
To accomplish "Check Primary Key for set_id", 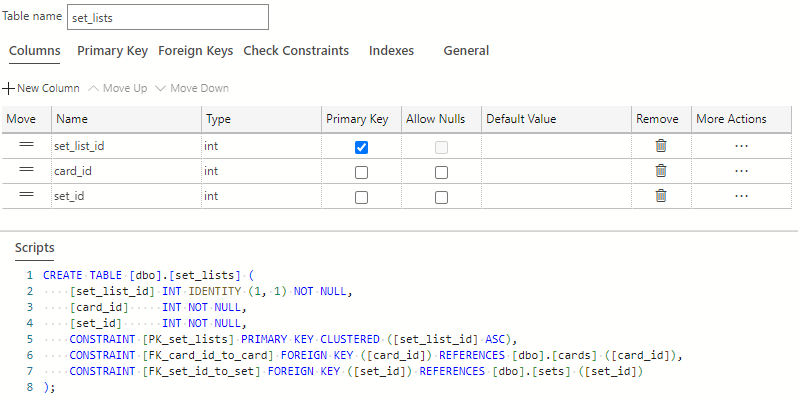I will pyautogui.click(x=361, y=197).
